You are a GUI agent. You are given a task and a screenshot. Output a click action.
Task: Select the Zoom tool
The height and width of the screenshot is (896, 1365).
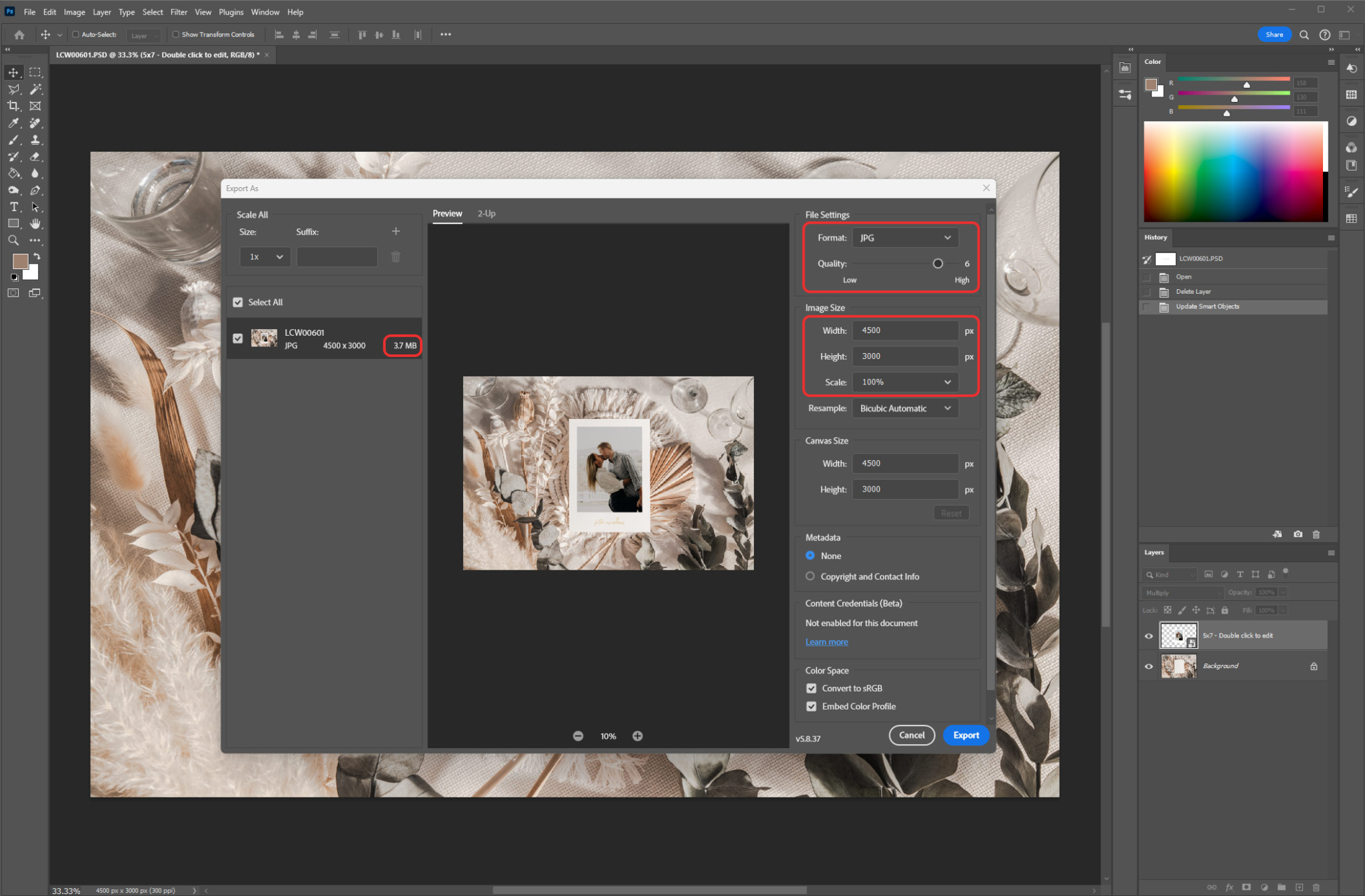[13, 240]
